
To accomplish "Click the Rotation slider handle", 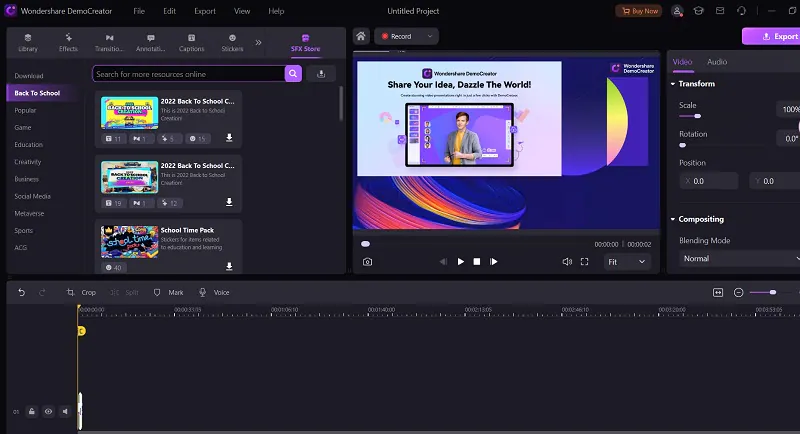I will point(683,145).
